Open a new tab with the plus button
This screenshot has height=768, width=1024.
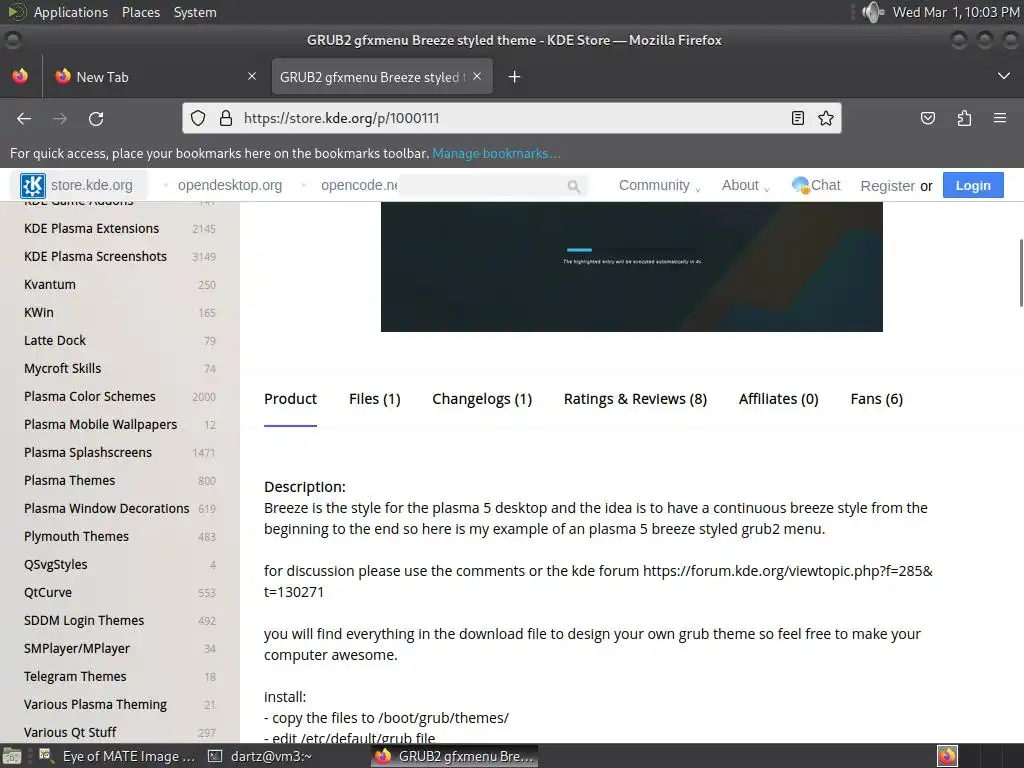coord(515,77)
